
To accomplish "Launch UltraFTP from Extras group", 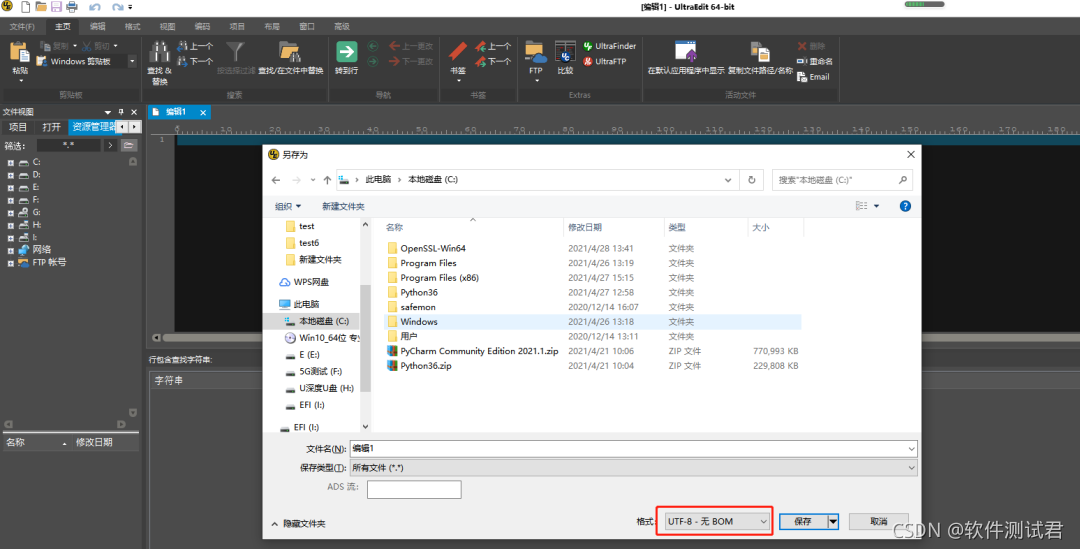I will pos(605,61).
